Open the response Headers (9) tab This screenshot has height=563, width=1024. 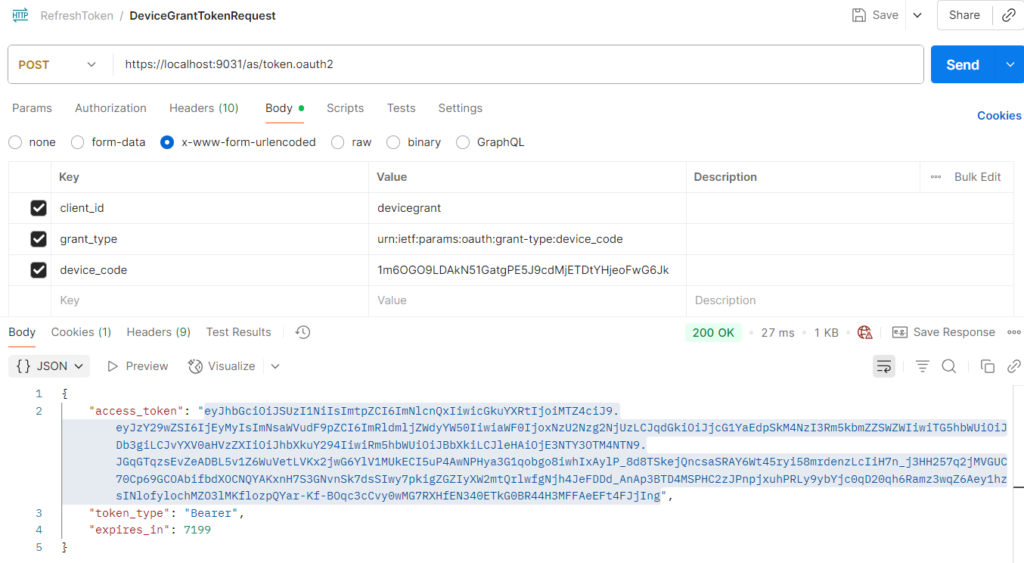159,332
